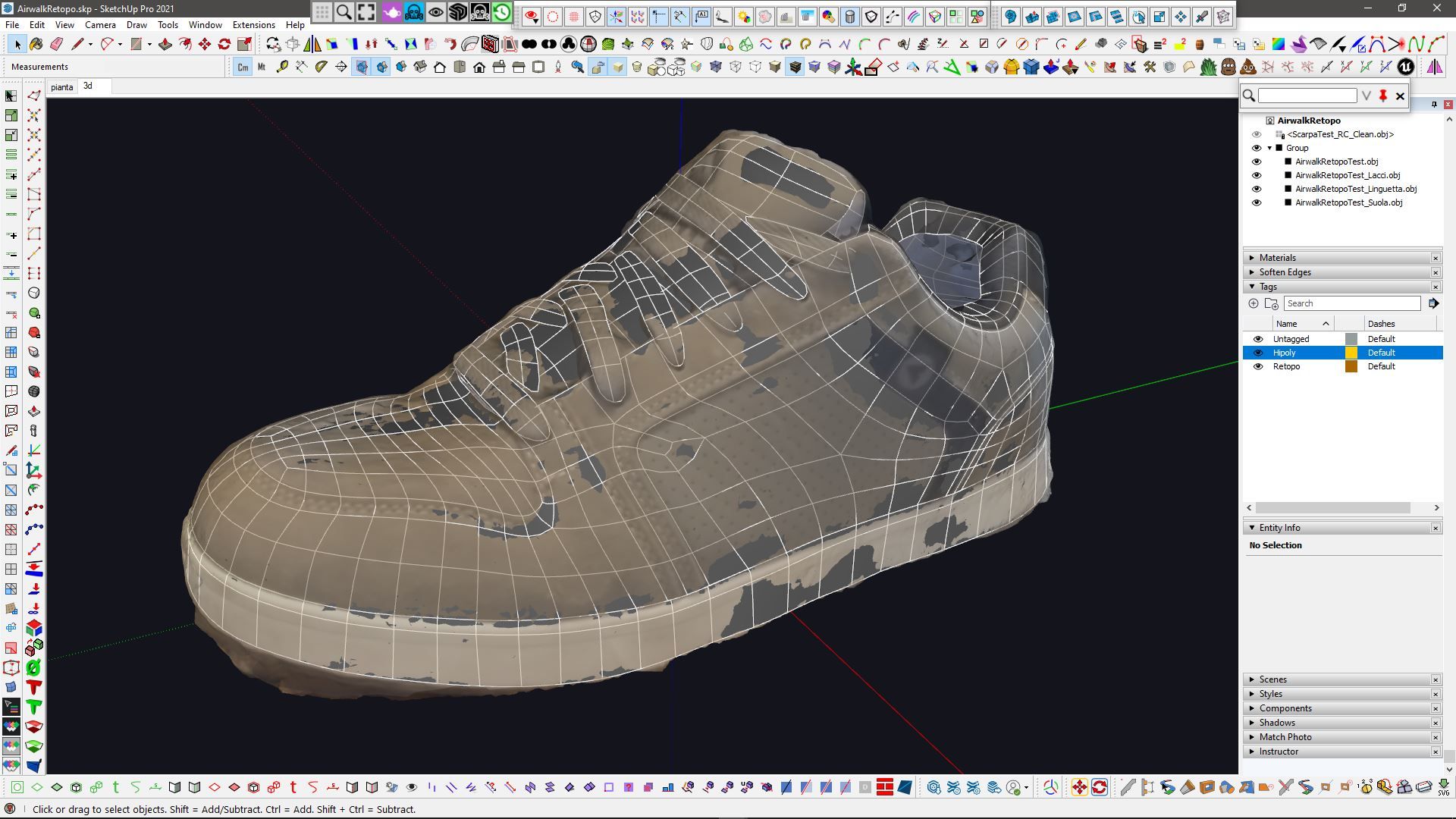Select the Push/Pull tool
This screenshot has height=819, width=1456.
[x=165, y=44]
